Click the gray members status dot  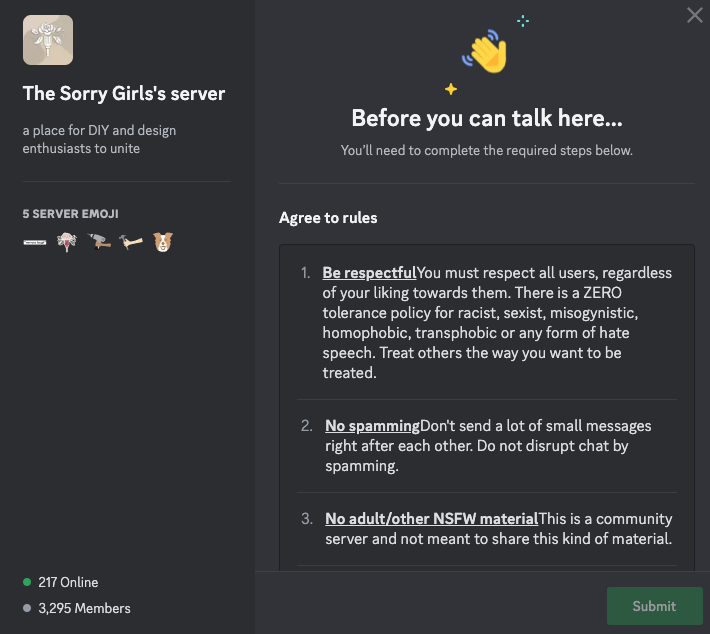coord(27,608)
